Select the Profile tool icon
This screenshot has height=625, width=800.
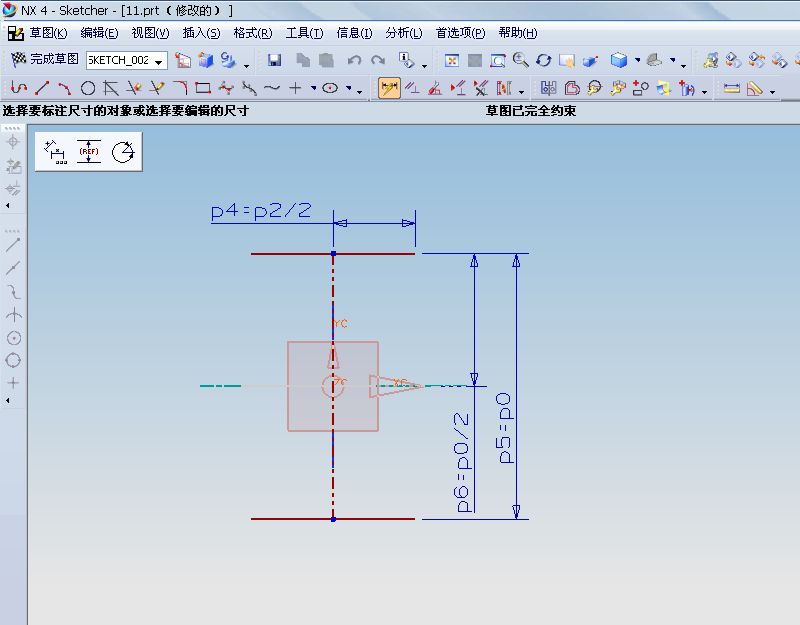(x=19, y=88)
